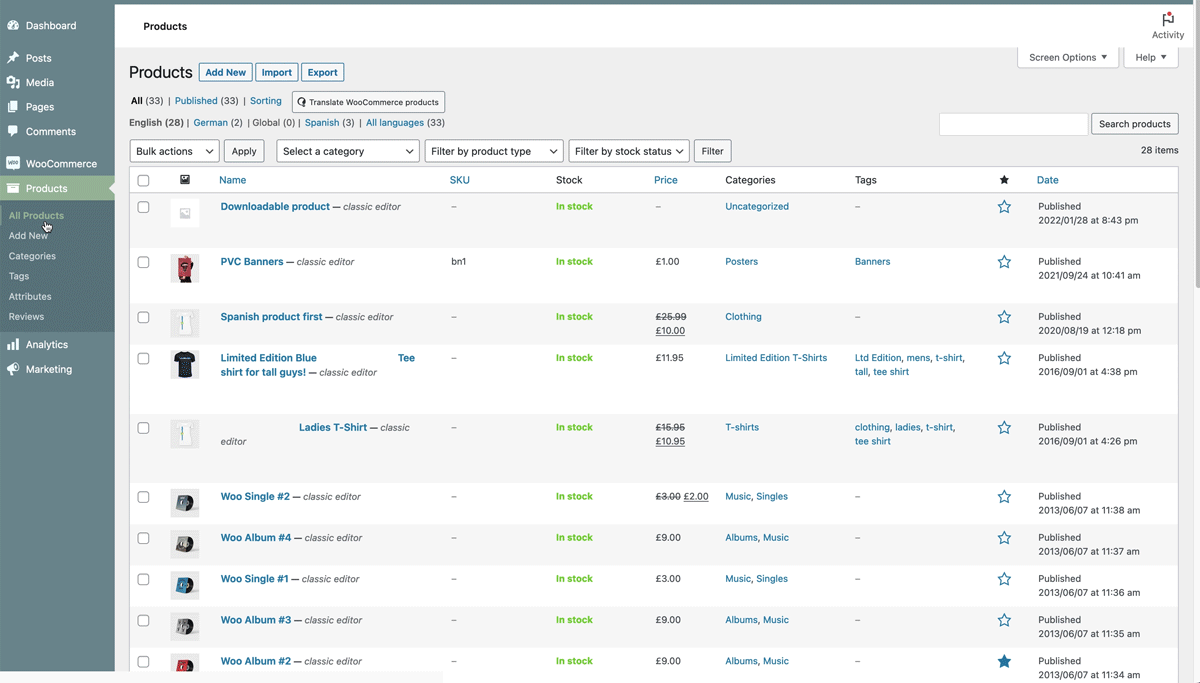Image resolution: width=1200 pixels, height=683 pixels.
Task: Toggle featured star for Downloadable product
Action: 1004,207
